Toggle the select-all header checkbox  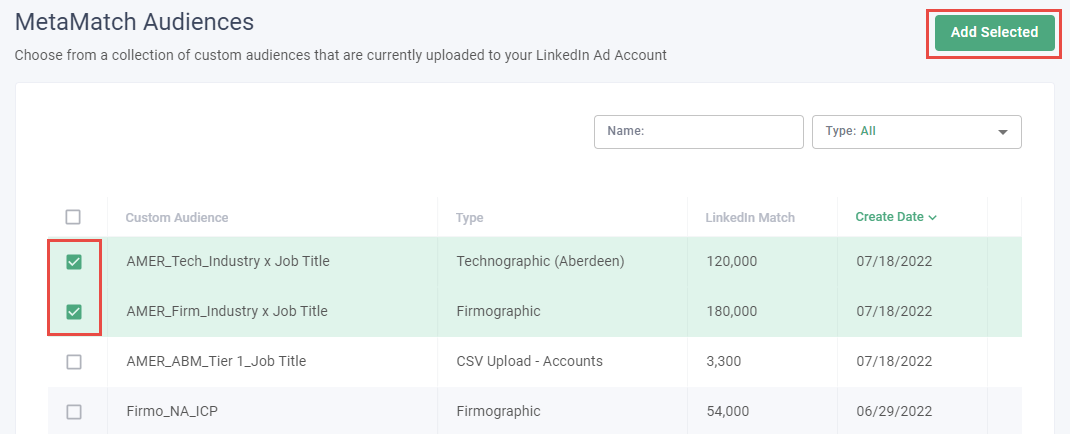[73, 217]
